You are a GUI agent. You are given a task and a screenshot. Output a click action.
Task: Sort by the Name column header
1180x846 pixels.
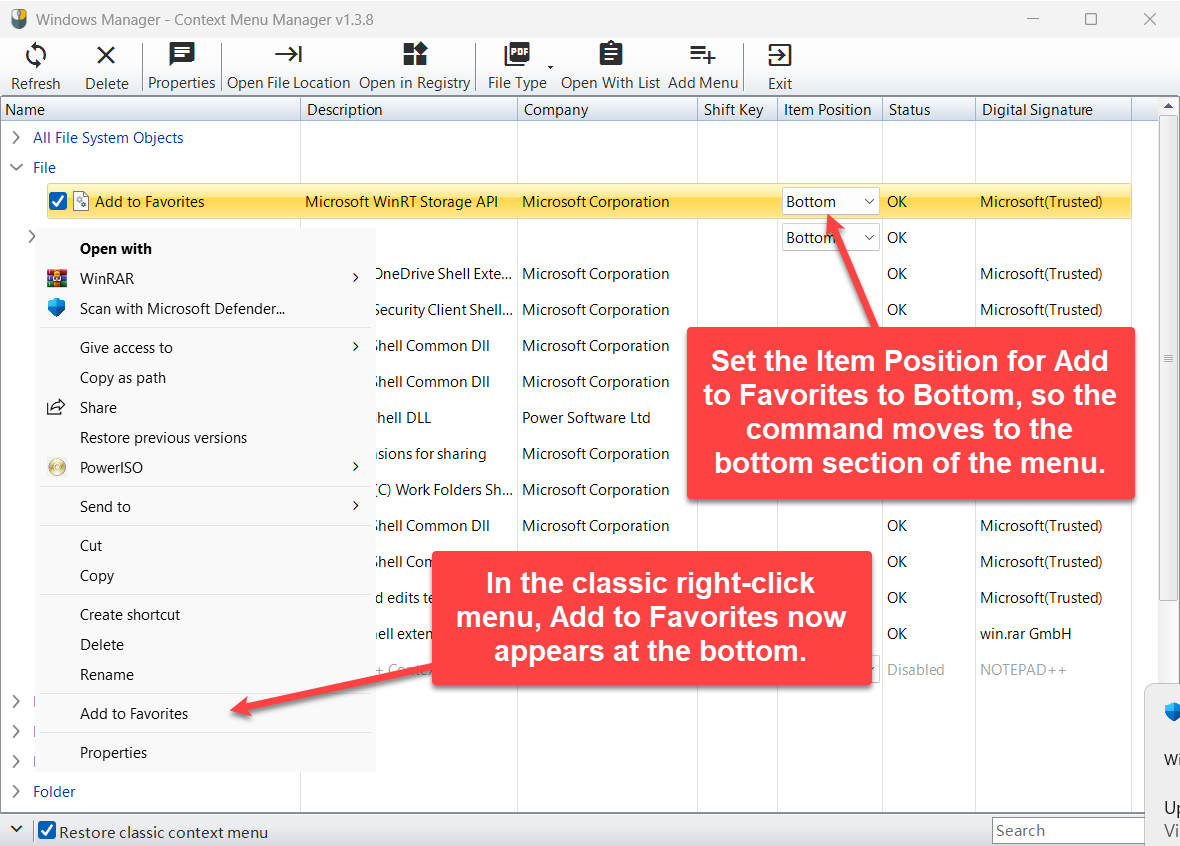[151, 110]
